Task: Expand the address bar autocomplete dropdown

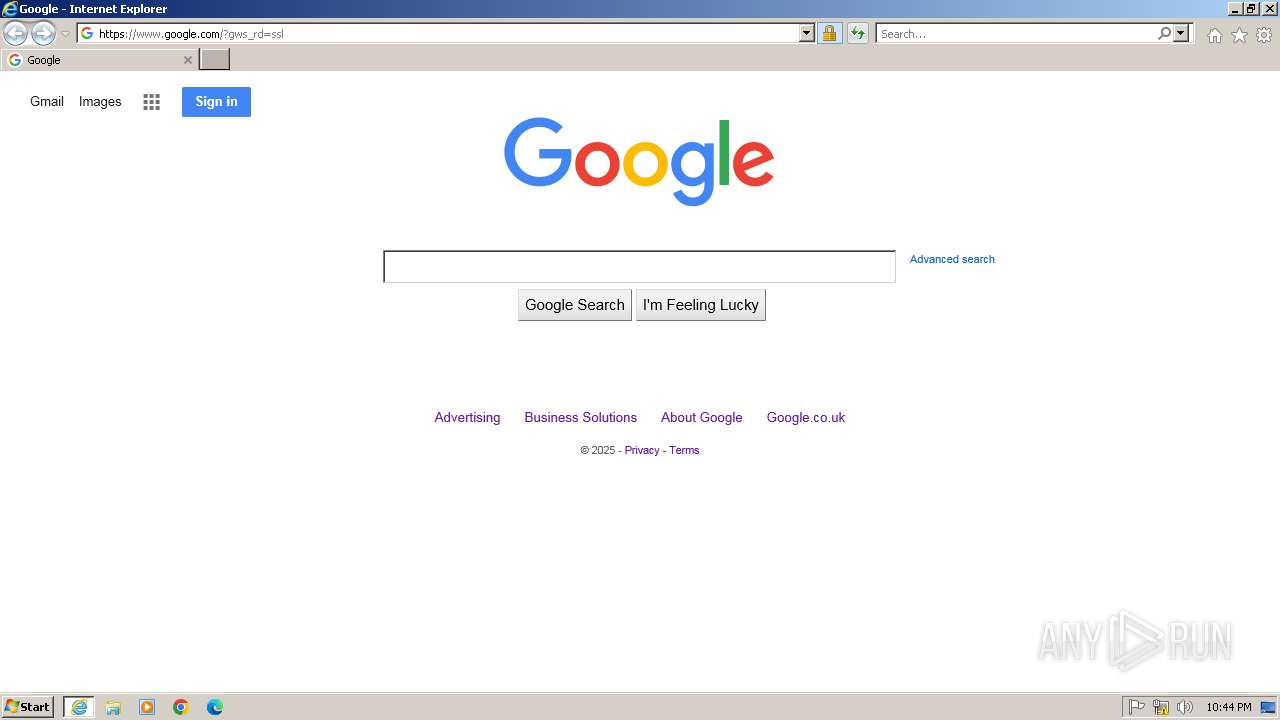Action: tap(807, 34)
